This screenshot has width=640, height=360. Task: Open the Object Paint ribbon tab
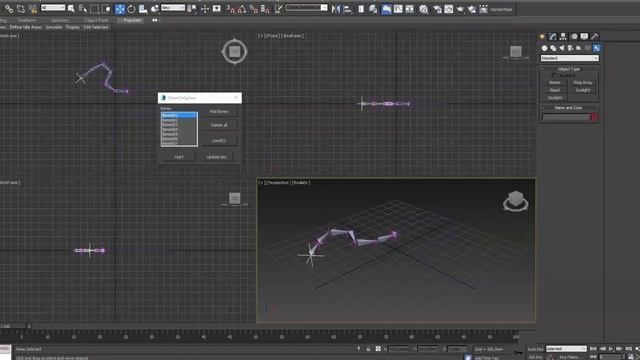(96, 20)
